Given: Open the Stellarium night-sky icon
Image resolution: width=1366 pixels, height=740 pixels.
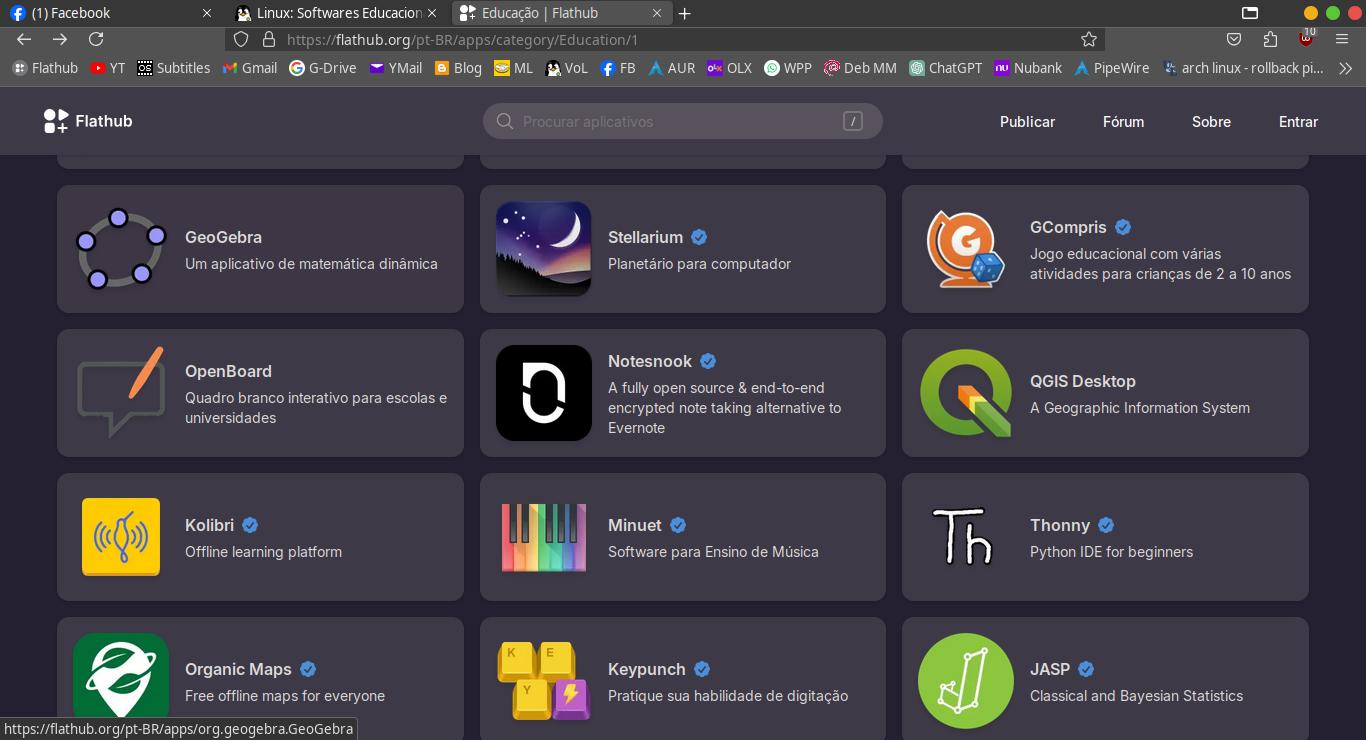Looking at the screenshot, I should point(543,249).
